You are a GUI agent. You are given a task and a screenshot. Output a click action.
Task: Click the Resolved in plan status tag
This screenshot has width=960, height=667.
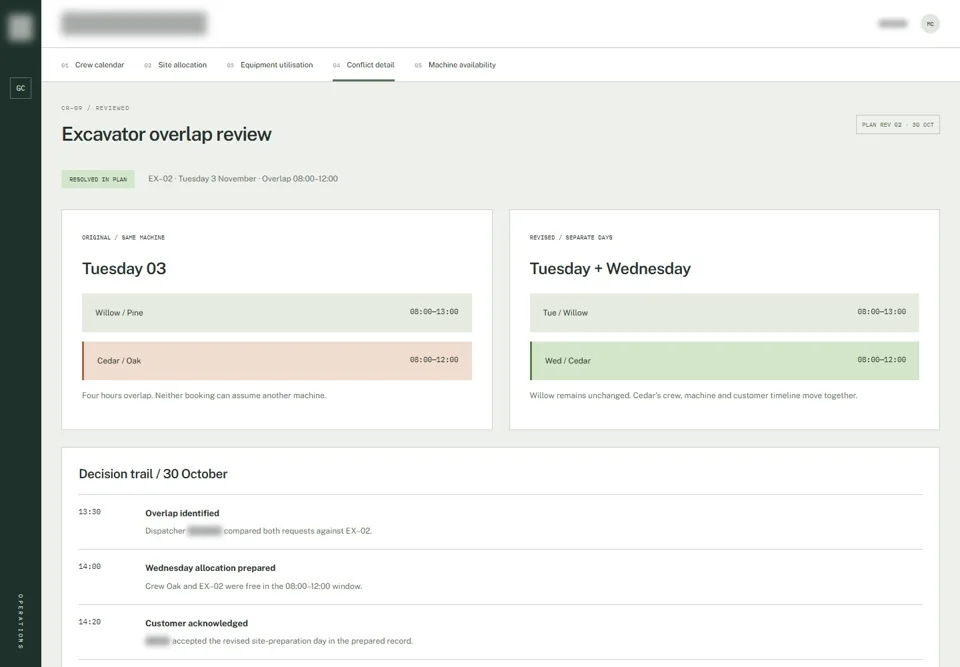98,179
